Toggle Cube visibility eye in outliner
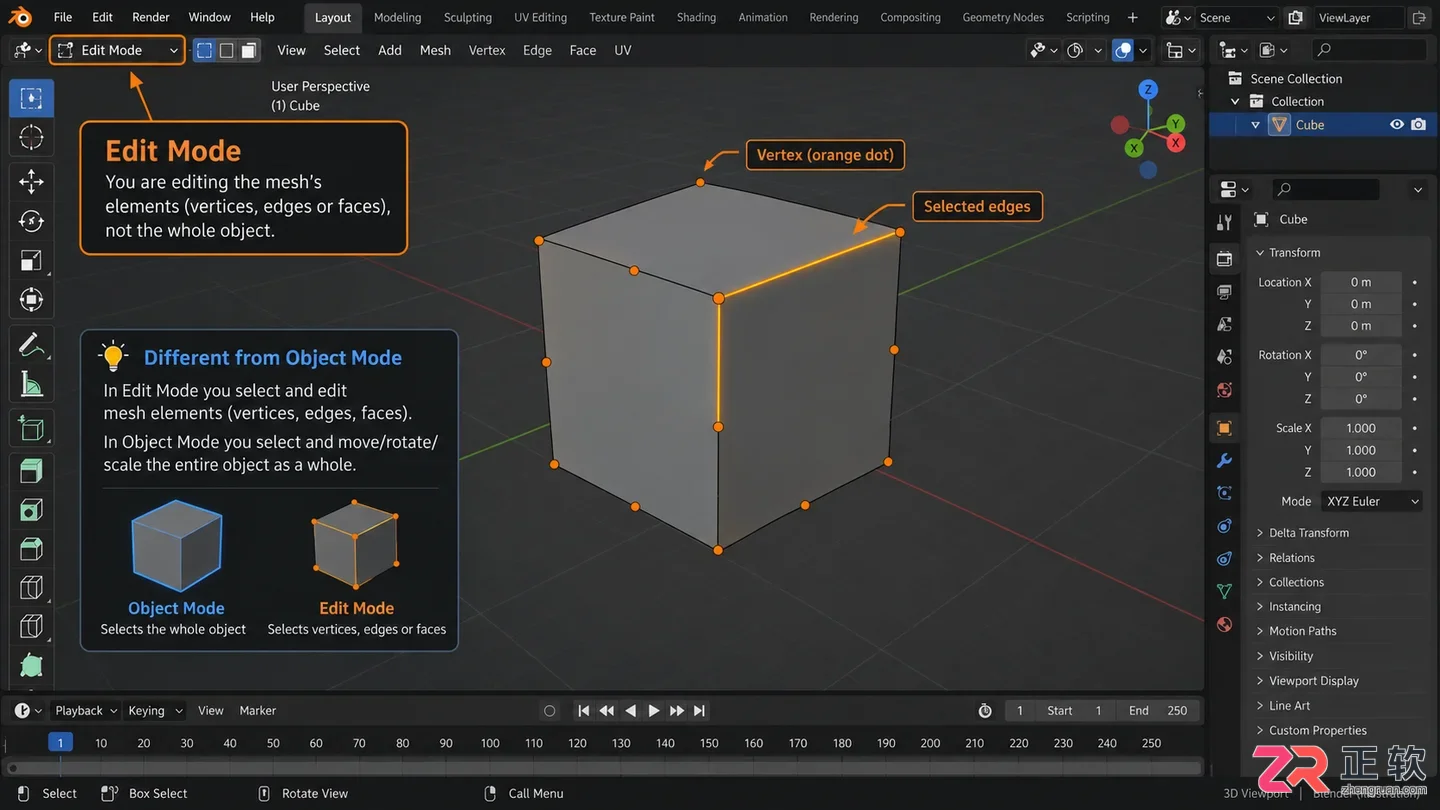The image size is (1440, 810). (1397, 125)
